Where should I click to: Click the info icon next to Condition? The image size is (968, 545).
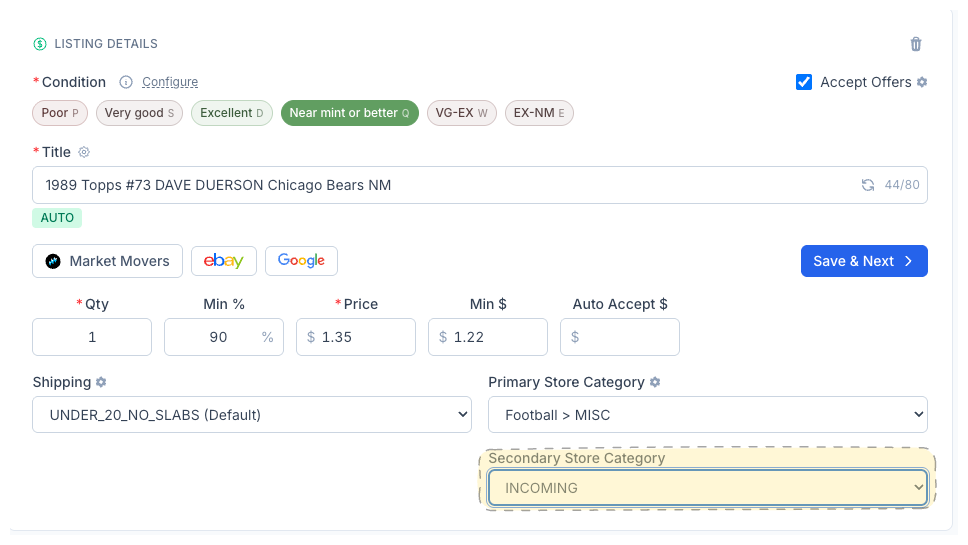126,82
